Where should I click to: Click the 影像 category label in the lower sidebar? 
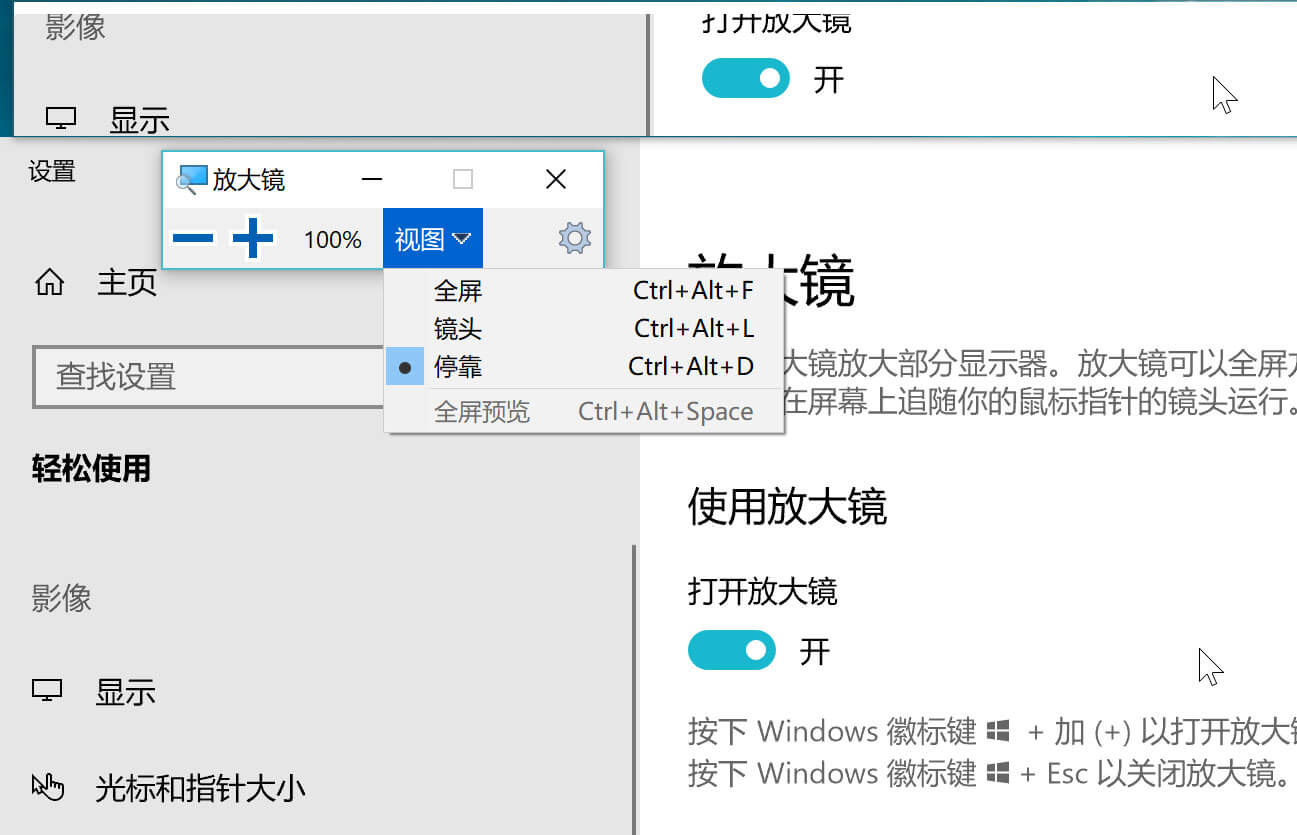coord(61,598)
